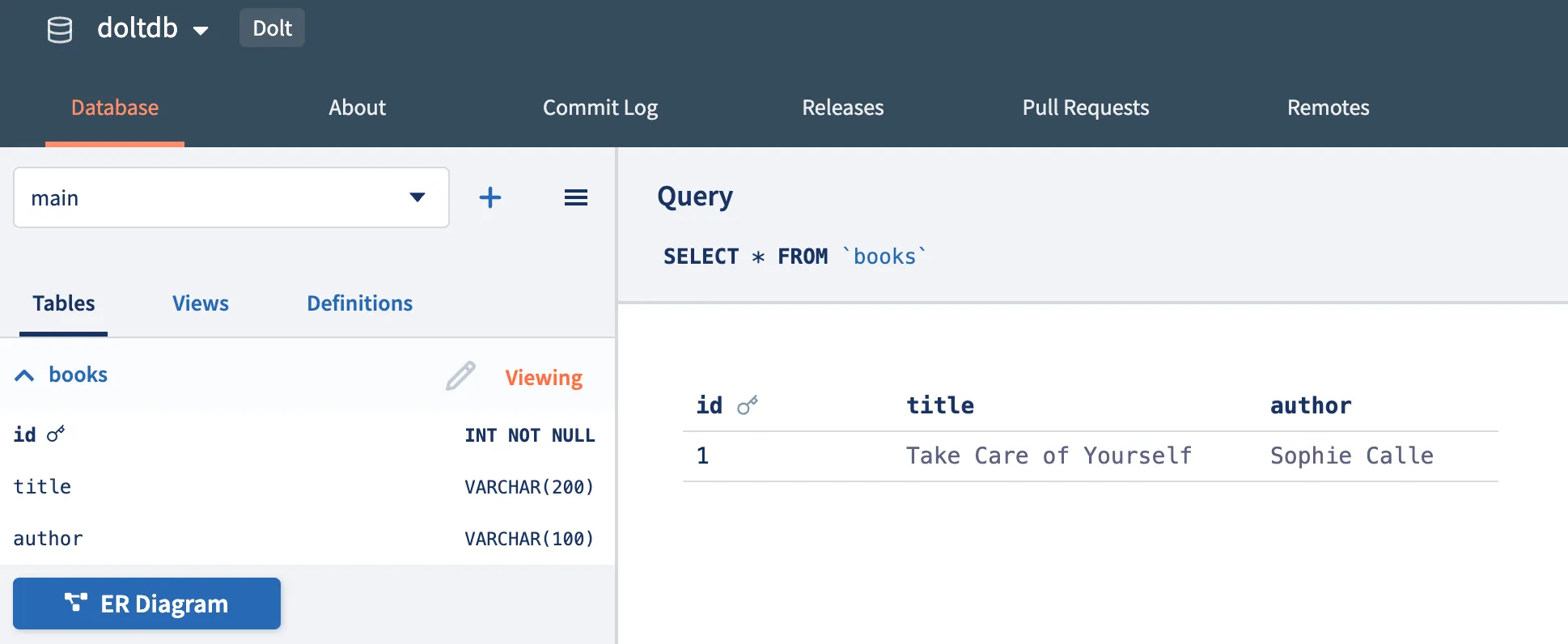The height and width of the screenshot is (644, 1568).
Task: Click the primary key icon in results header
Action: click(x=748, y=405)
